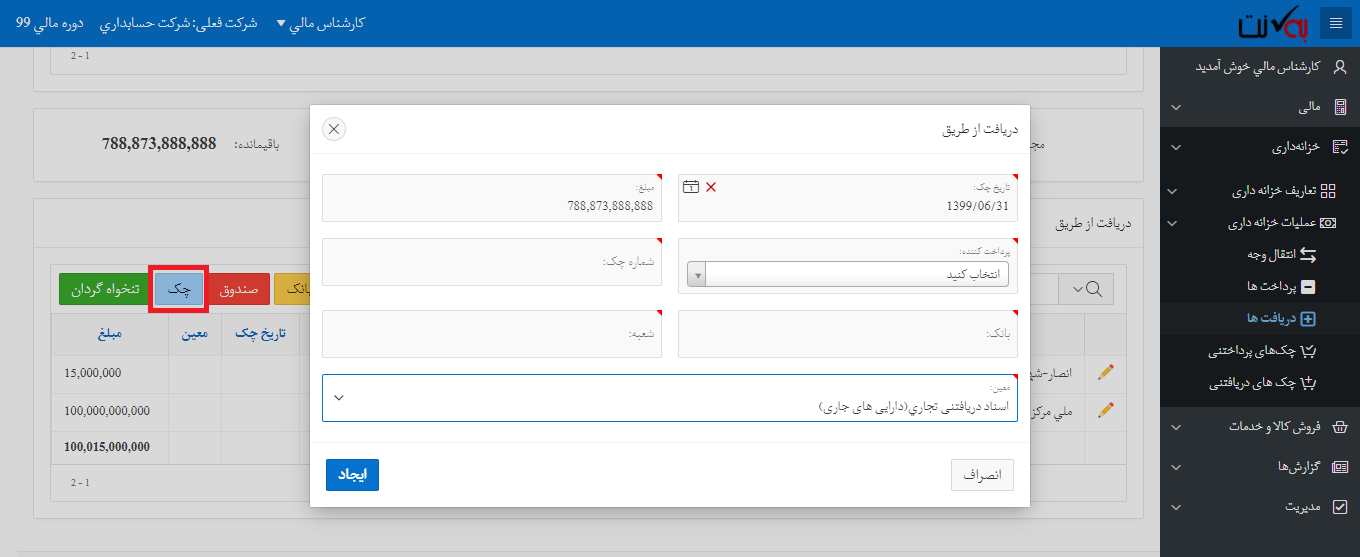
Task: Click the user profile icon in sidebar
Action: tap(1340, 66)
